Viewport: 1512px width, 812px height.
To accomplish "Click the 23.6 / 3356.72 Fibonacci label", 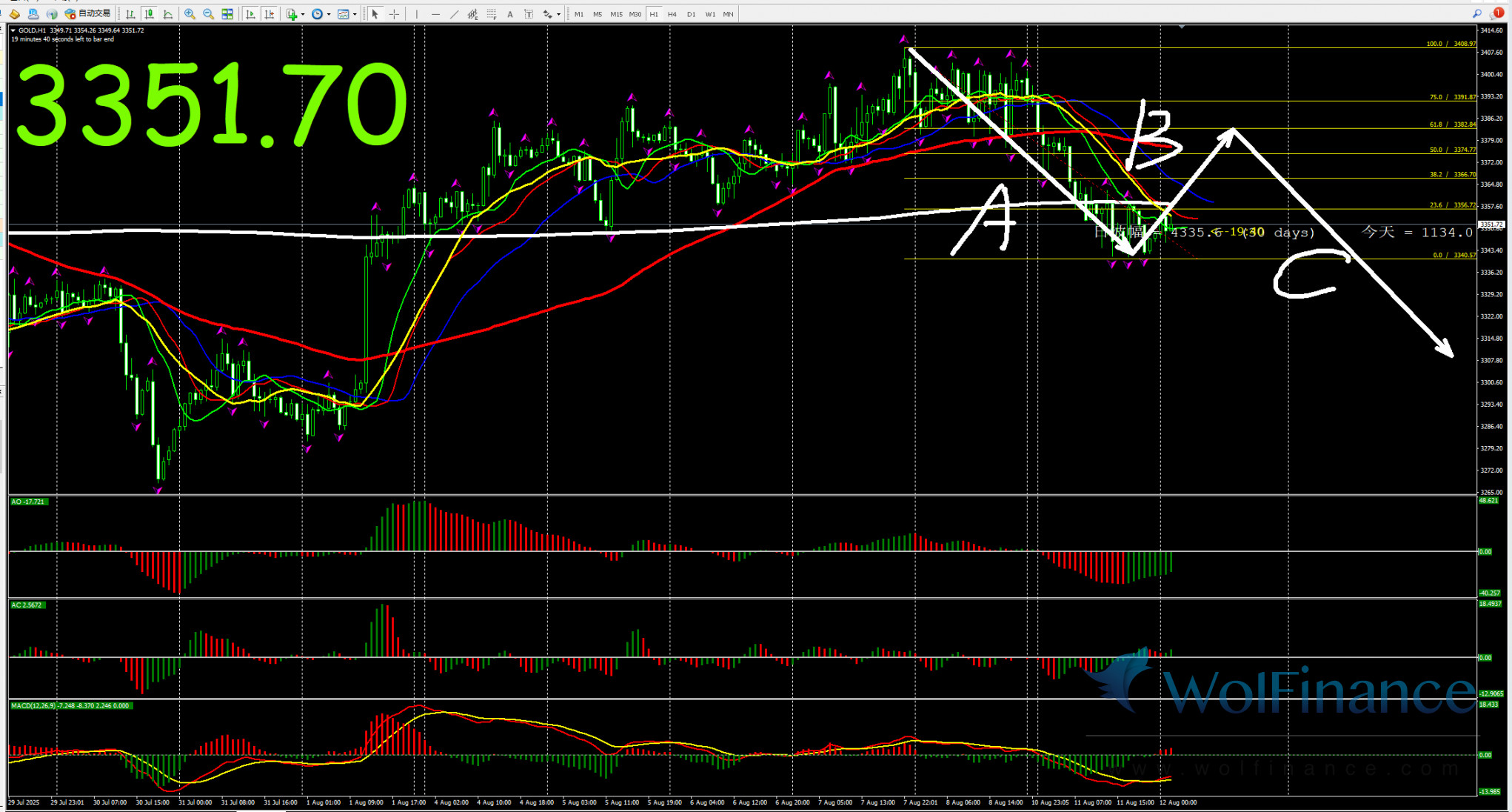I will click(x=1452, y=205).
